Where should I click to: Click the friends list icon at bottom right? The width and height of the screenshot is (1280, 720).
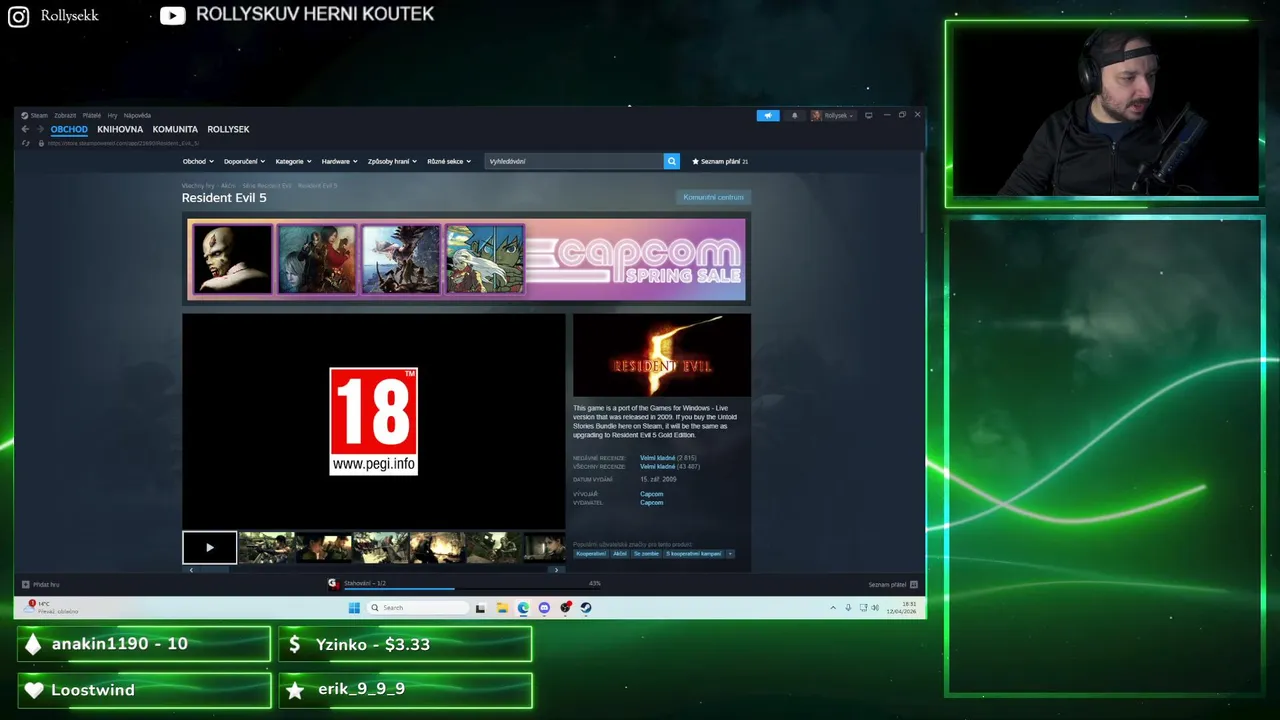point(914,584)
